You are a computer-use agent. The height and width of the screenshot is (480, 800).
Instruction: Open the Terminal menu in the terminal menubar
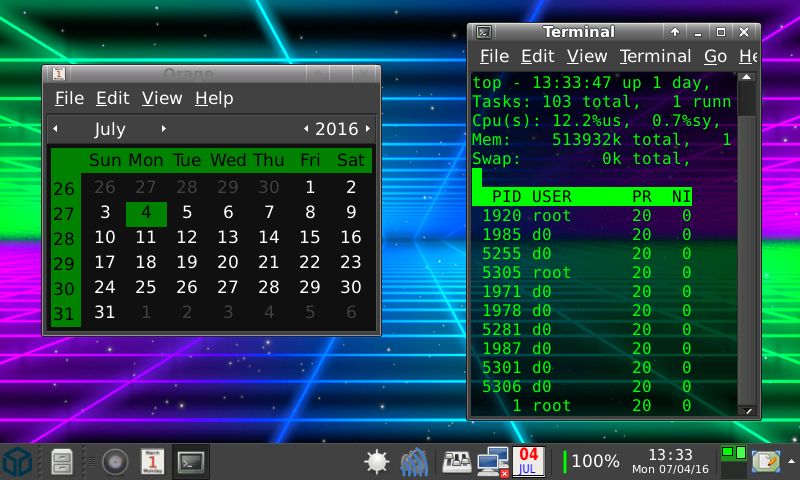[x=655, y=57]
